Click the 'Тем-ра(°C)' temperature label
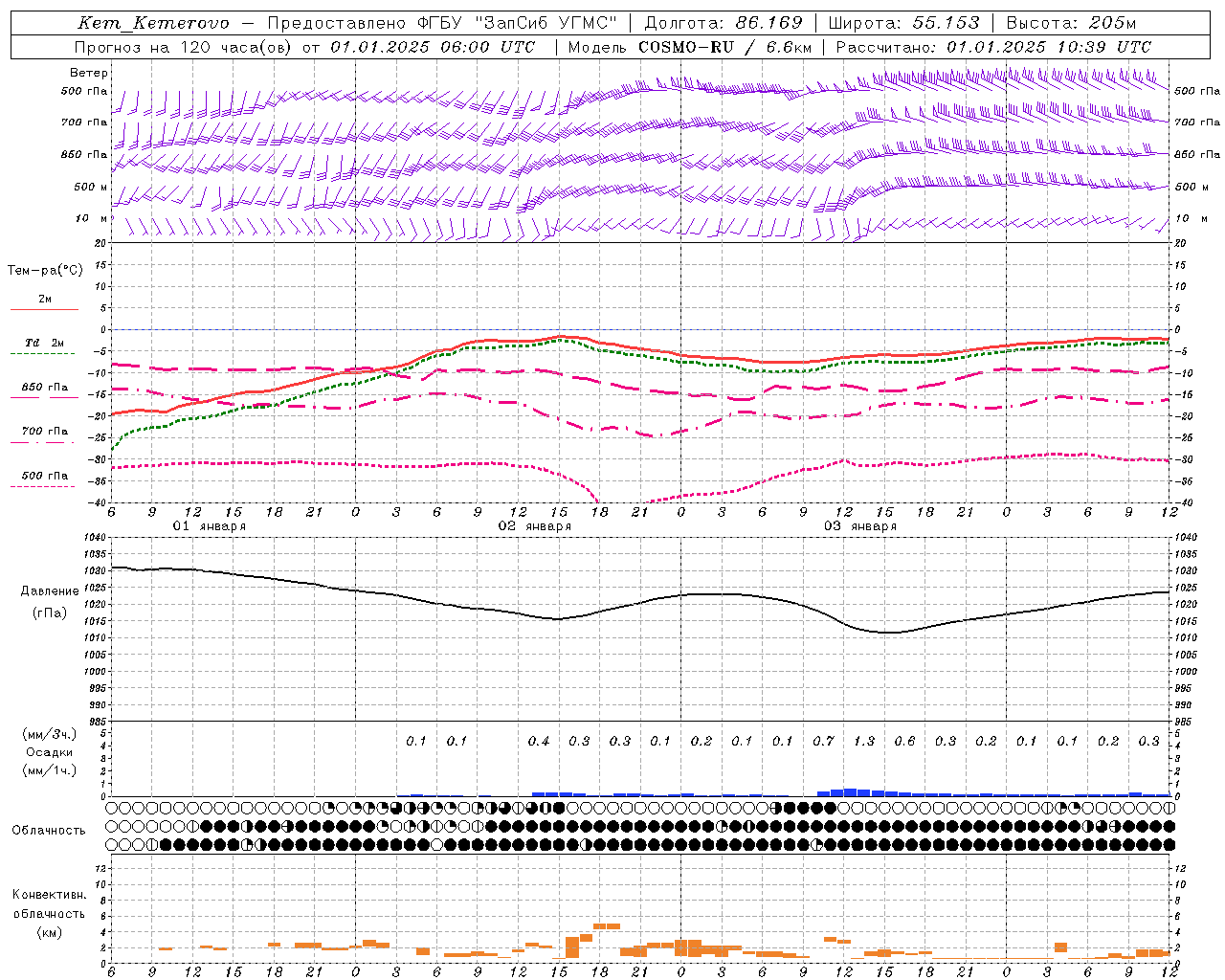This screenshot has height=980, width=1225. coord(45,271)
